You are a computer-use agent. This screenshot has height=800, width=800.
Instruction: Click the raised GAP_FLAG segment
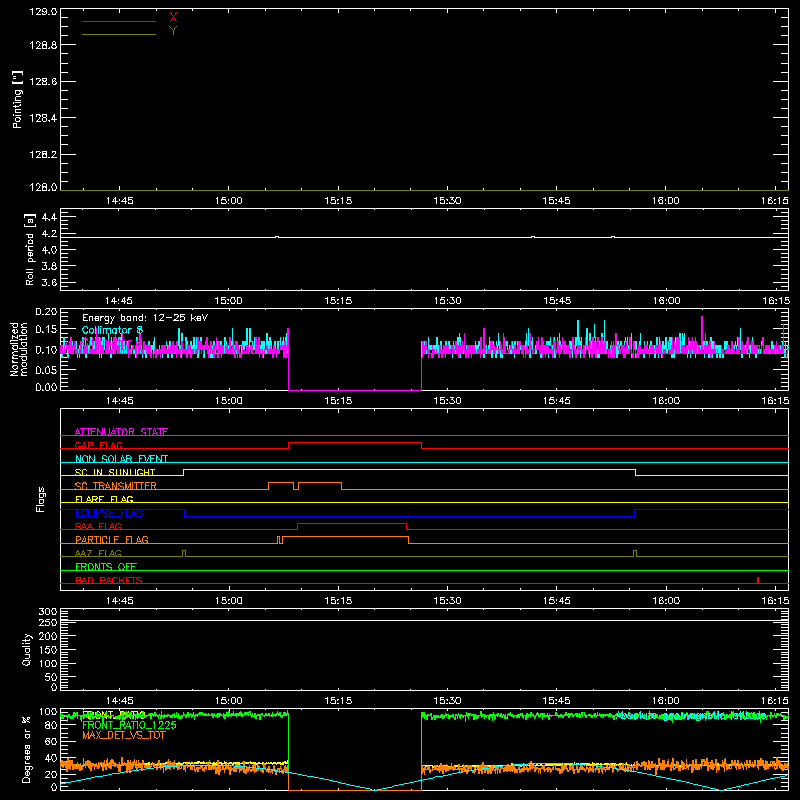355,443
